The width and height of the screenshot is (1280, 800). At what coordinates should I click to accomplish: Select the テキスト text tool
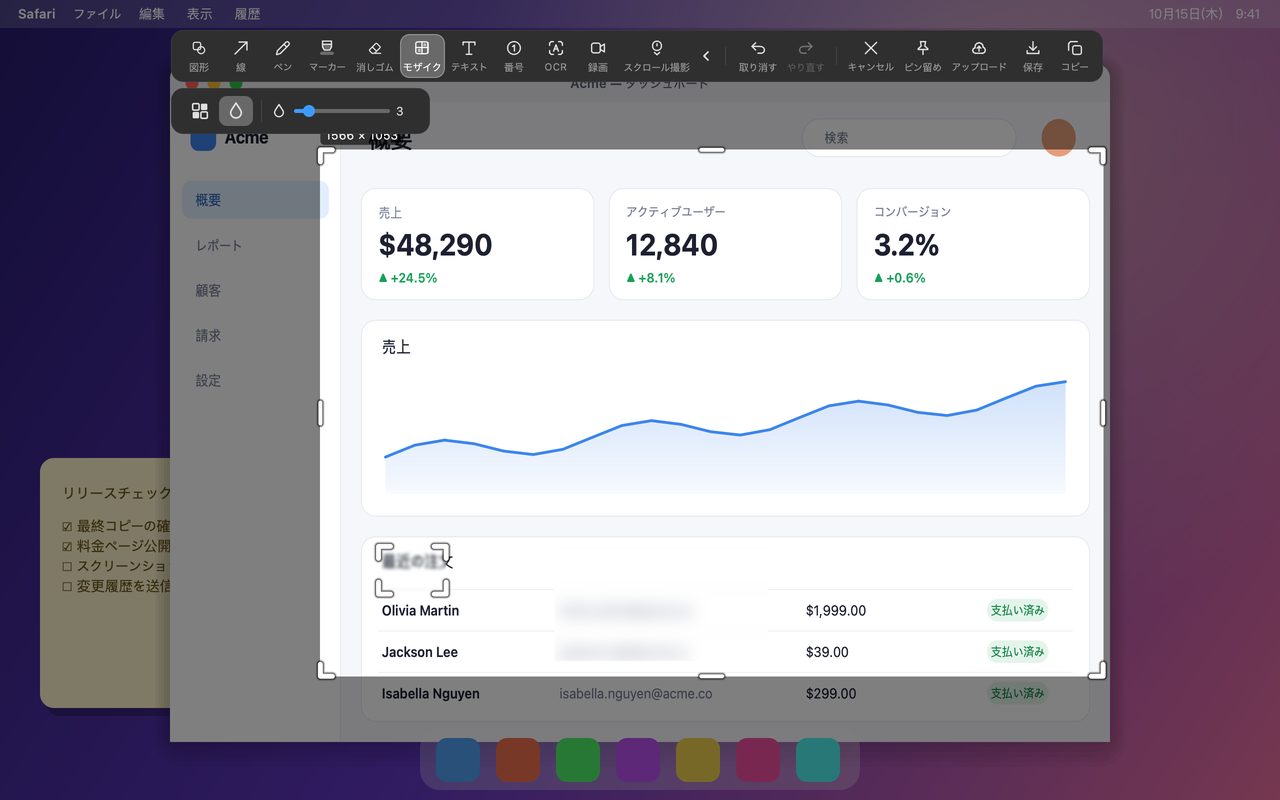469,56
